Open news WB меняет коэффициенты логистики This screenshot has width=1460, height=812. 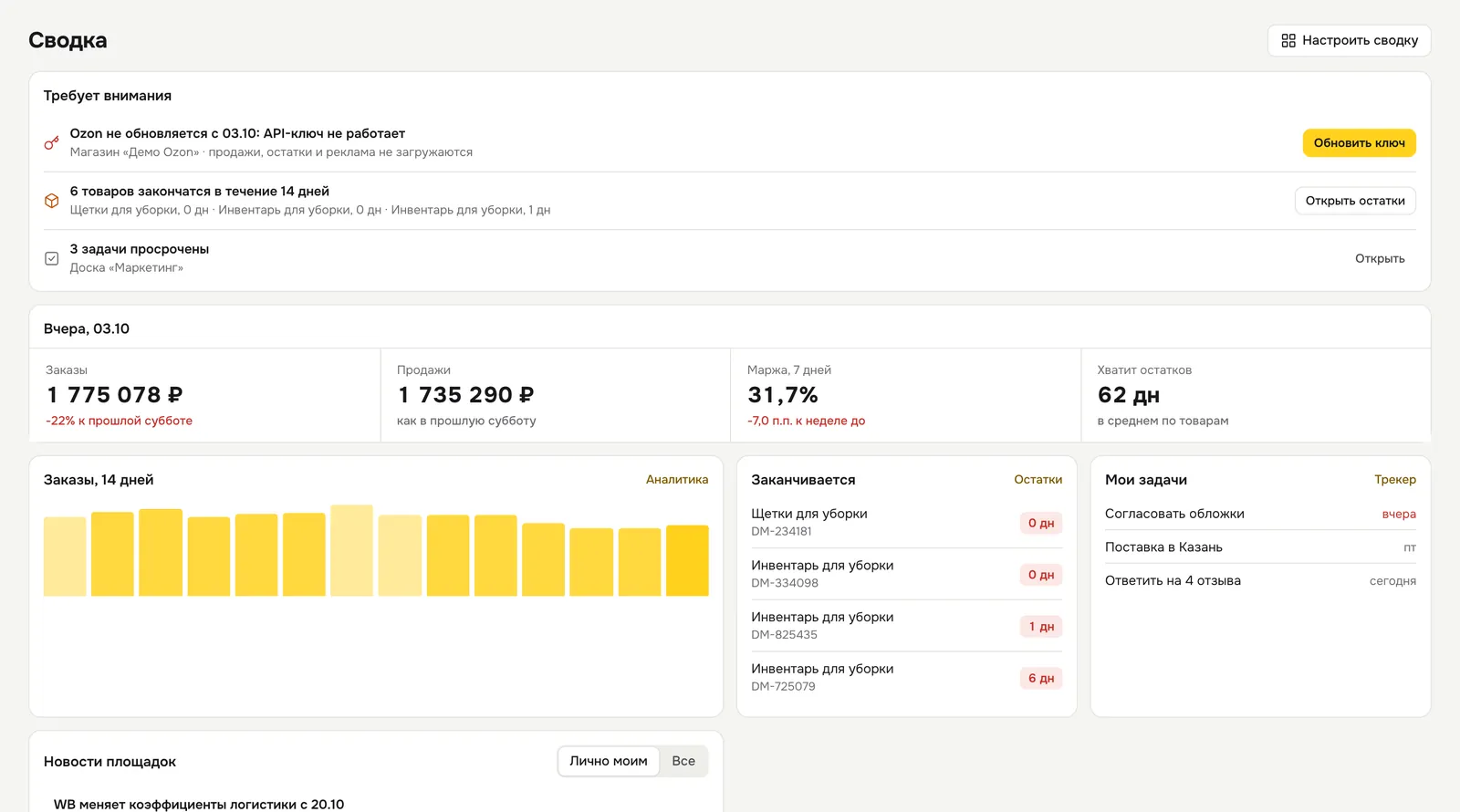(199, 804)
